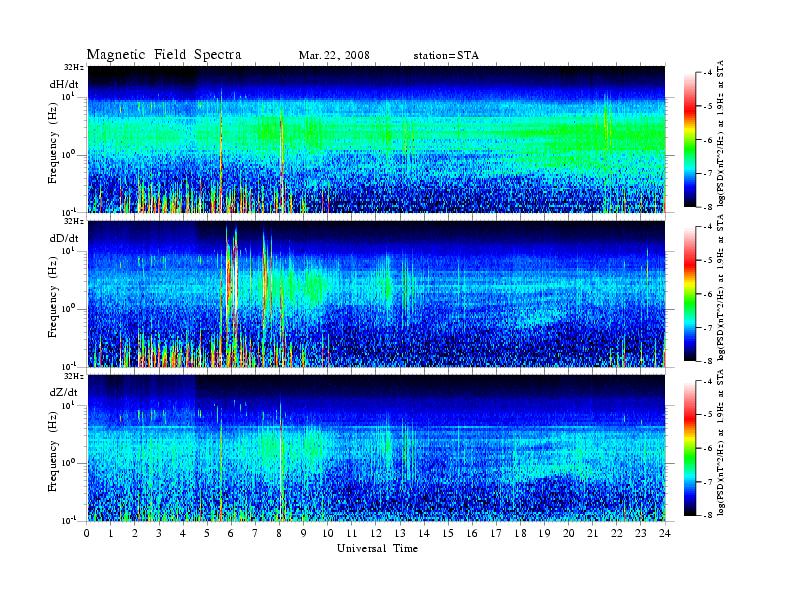The width and height of the screenshot is (792, 612).
Task: Click the "3" hour tick on time axis
Action: tap(159, 533)
